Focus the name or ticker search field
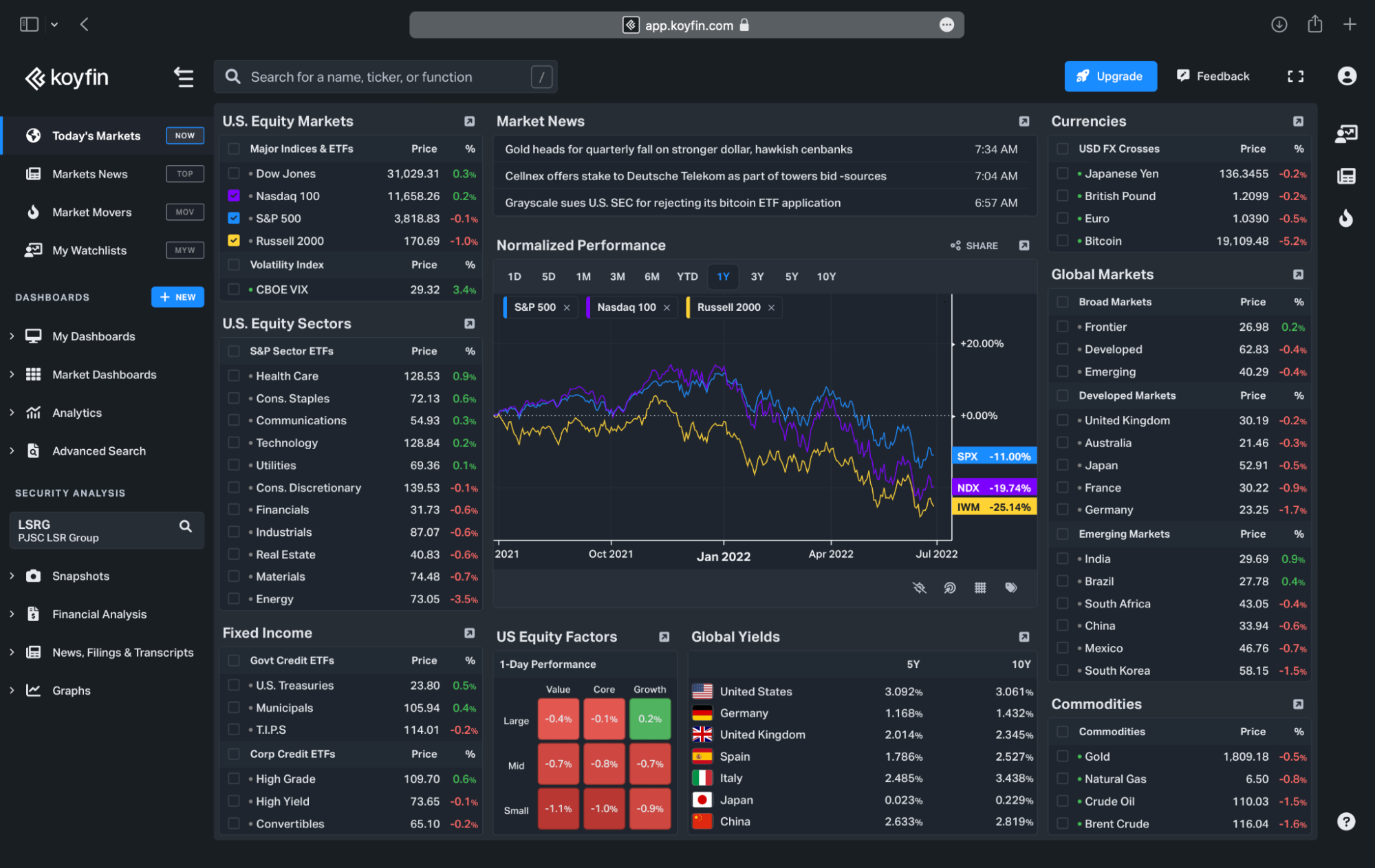Viewport: 1375px width, 868px height. (385, 77)
